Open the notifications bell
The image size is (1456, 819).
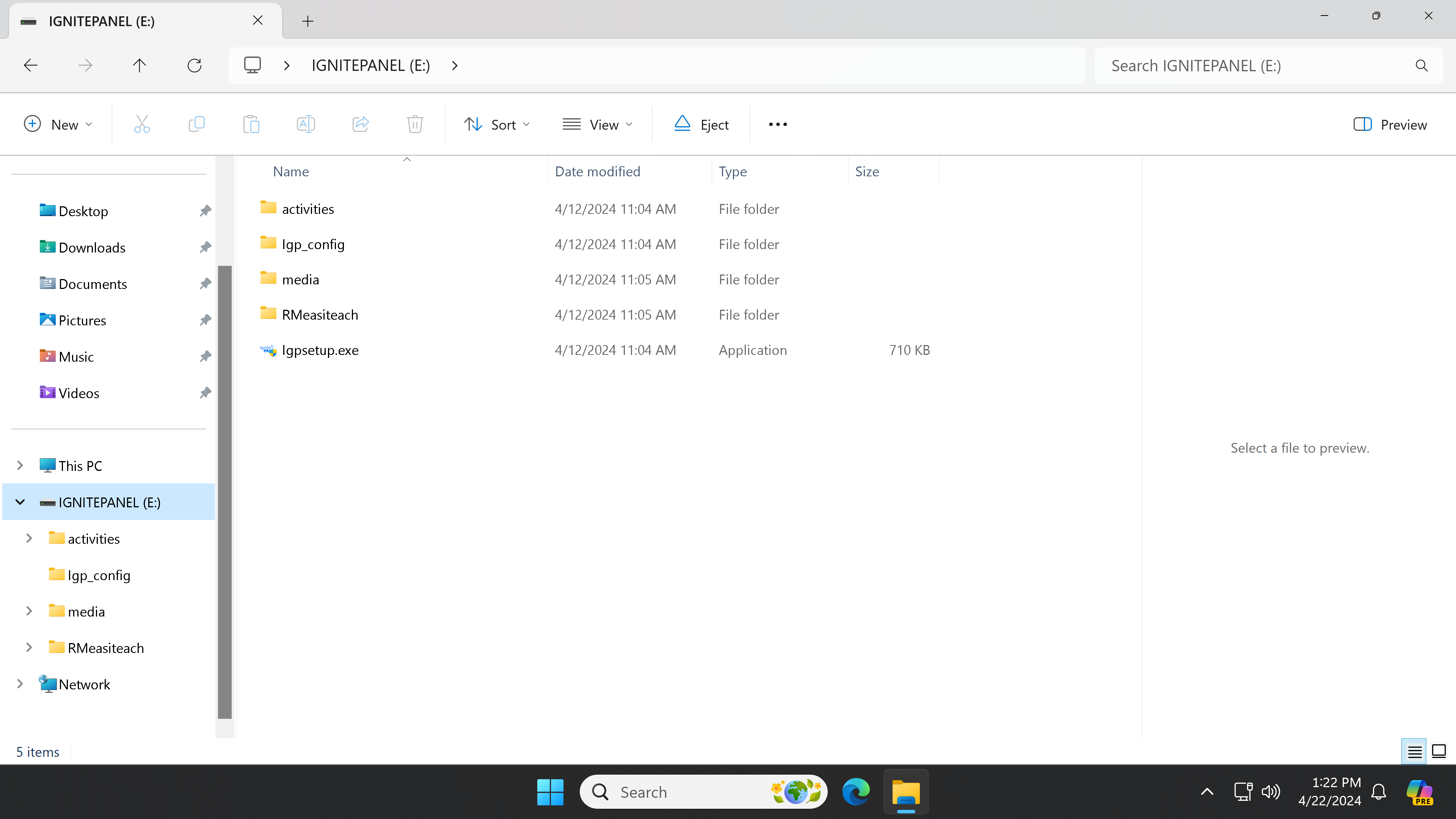pyautogui.click(x=1379, y=792)
